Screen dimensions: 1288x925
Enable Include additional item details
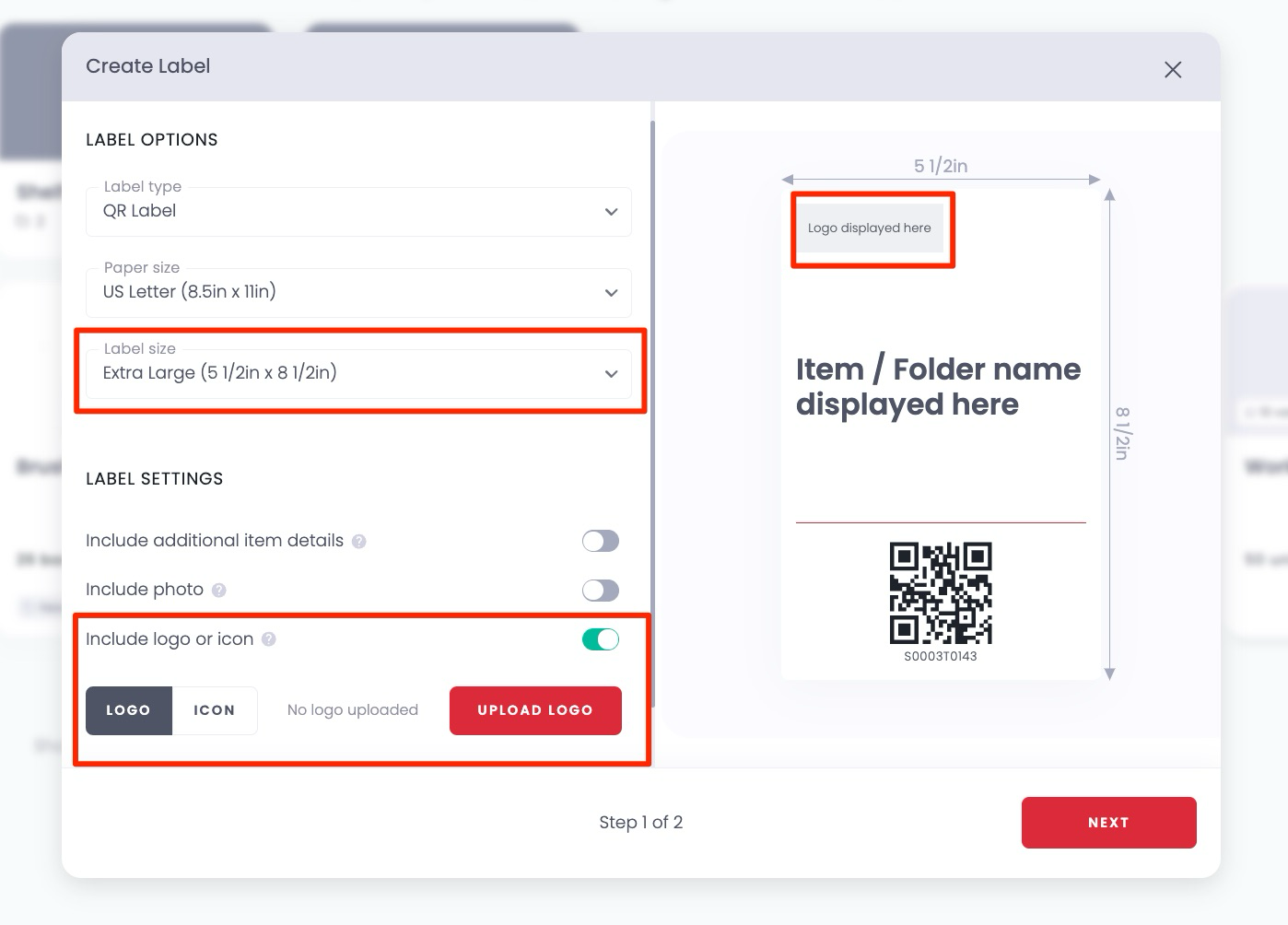[x=600, y=541]
